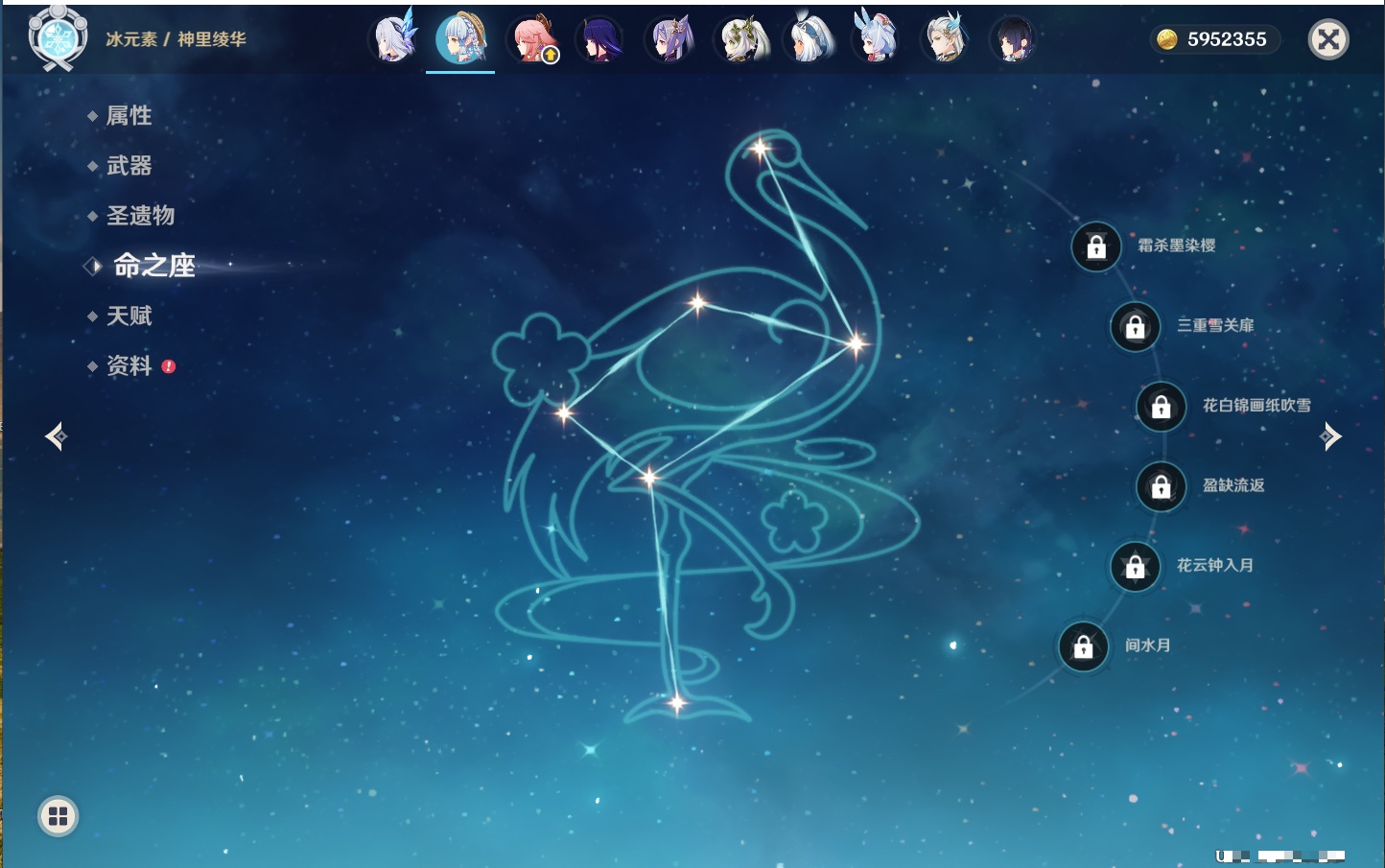Click the 盈缺流返 lock icon

coord(1161,486)
